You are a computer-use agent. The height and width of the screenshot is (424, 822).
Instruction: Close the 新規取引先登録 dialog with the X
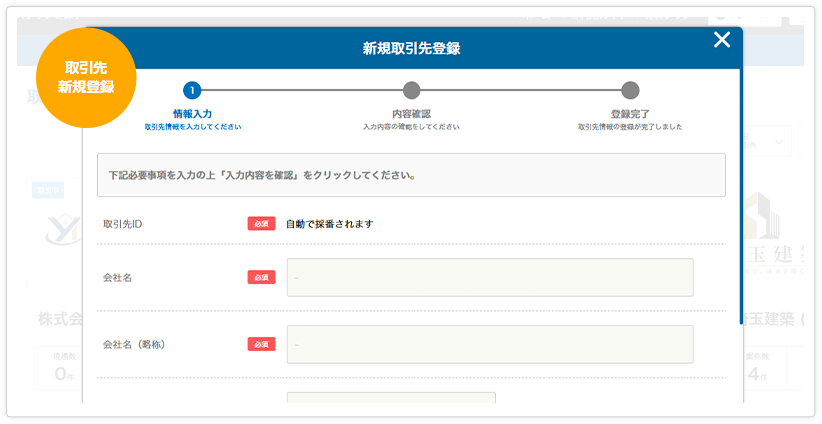point(722,40)
